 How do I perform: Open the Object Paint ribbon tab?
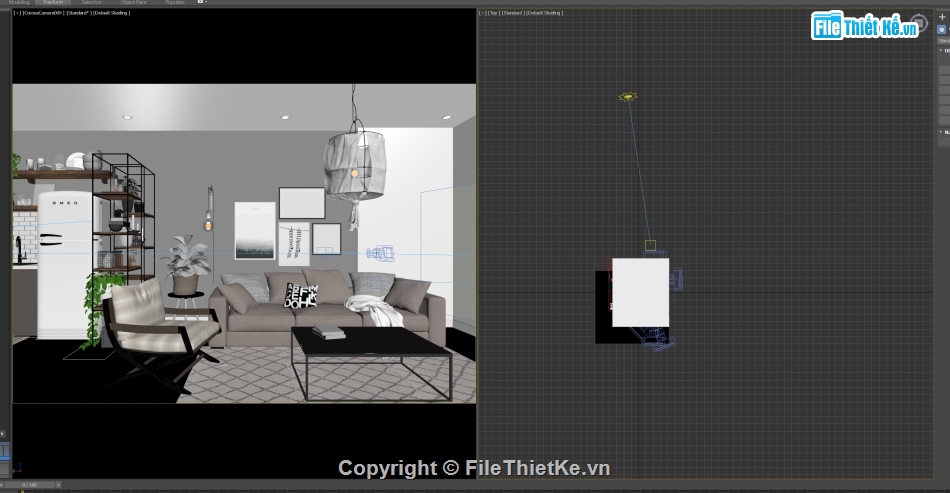[x=133, y=2]
